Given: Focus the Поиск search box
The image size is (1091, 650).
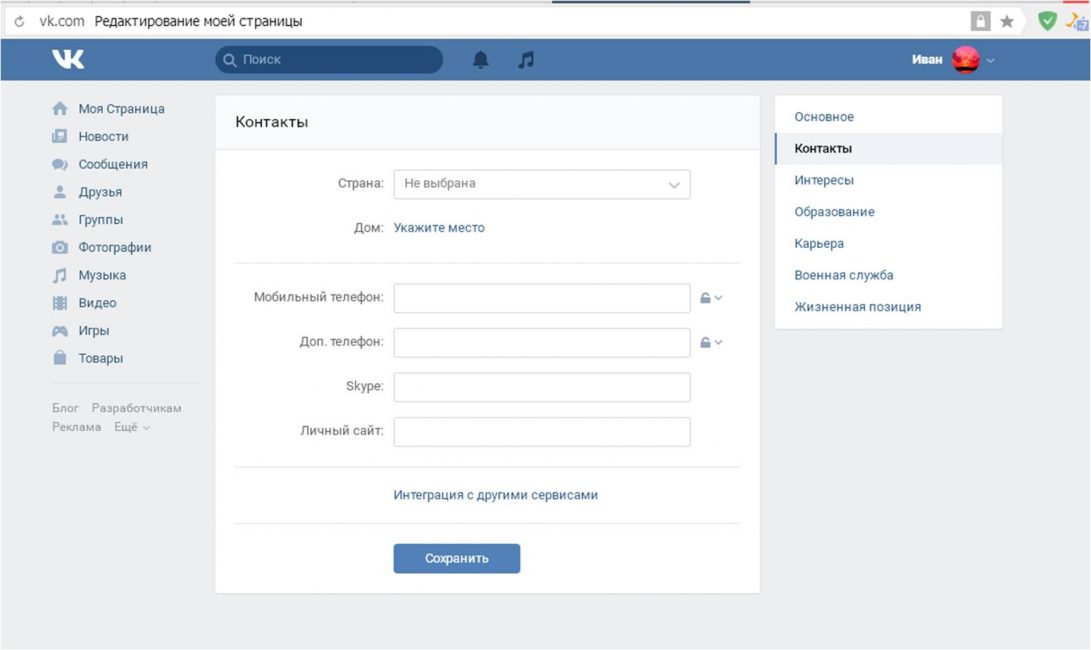Looking at the screenshot, I should tap(330, 60).
